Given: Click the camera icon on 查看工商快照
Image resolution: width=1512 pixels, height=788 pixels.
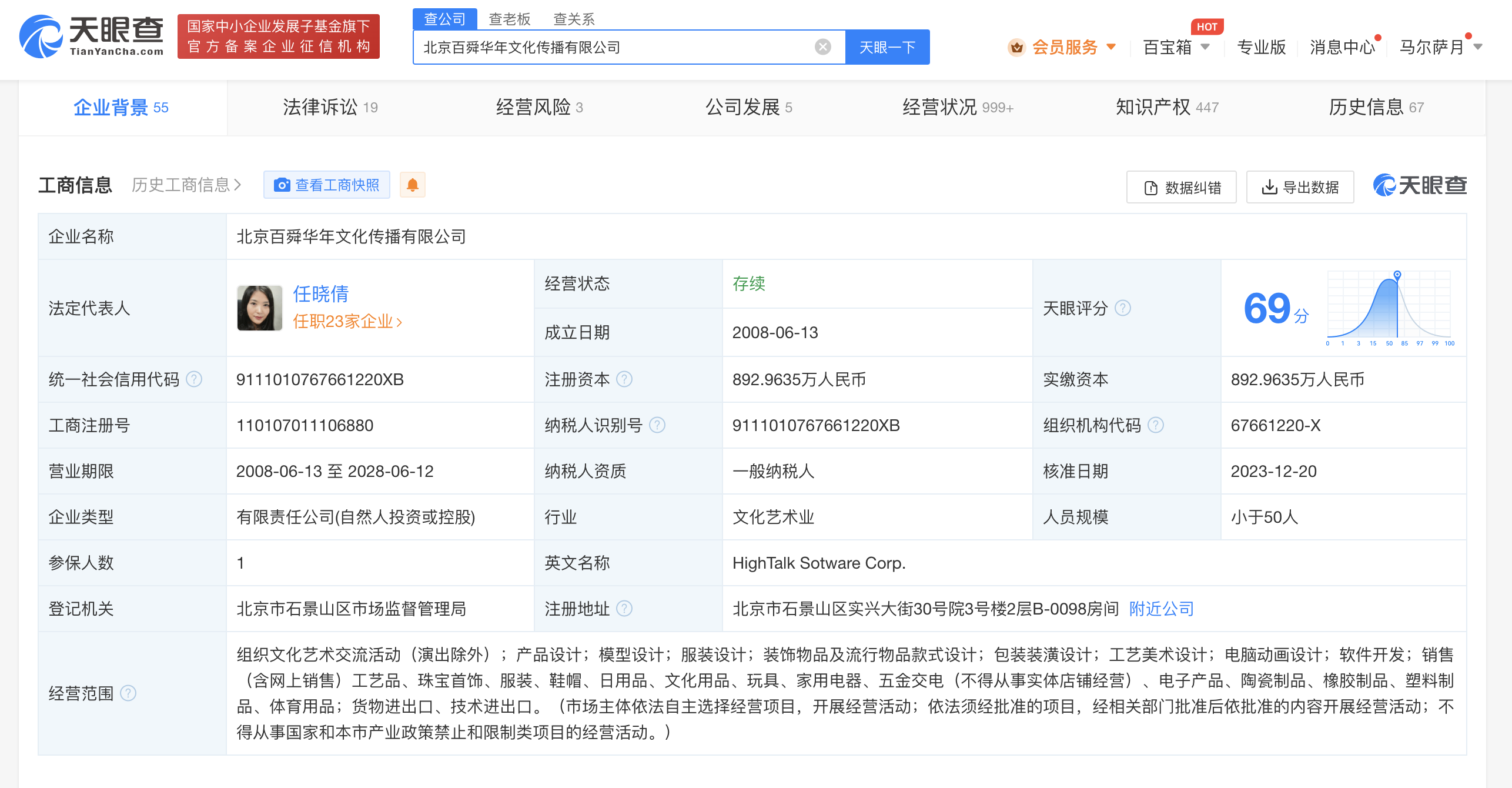Looking at the screenshot, I should coord(283,185).
